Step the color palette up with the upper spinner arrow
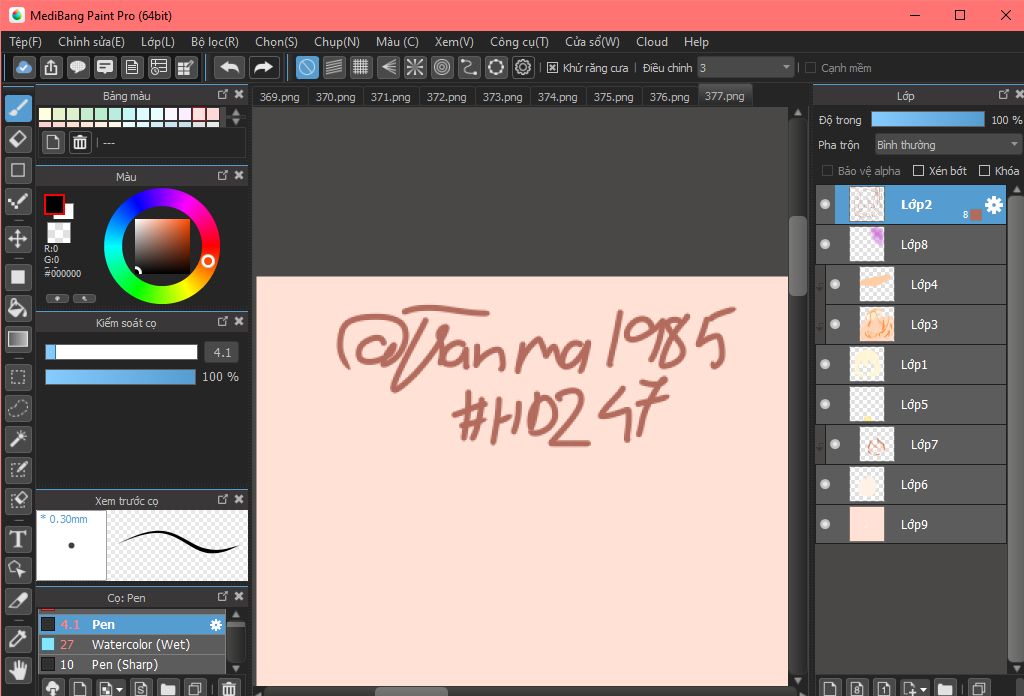This screenshot has height=696, width=1024. (236, 112)
